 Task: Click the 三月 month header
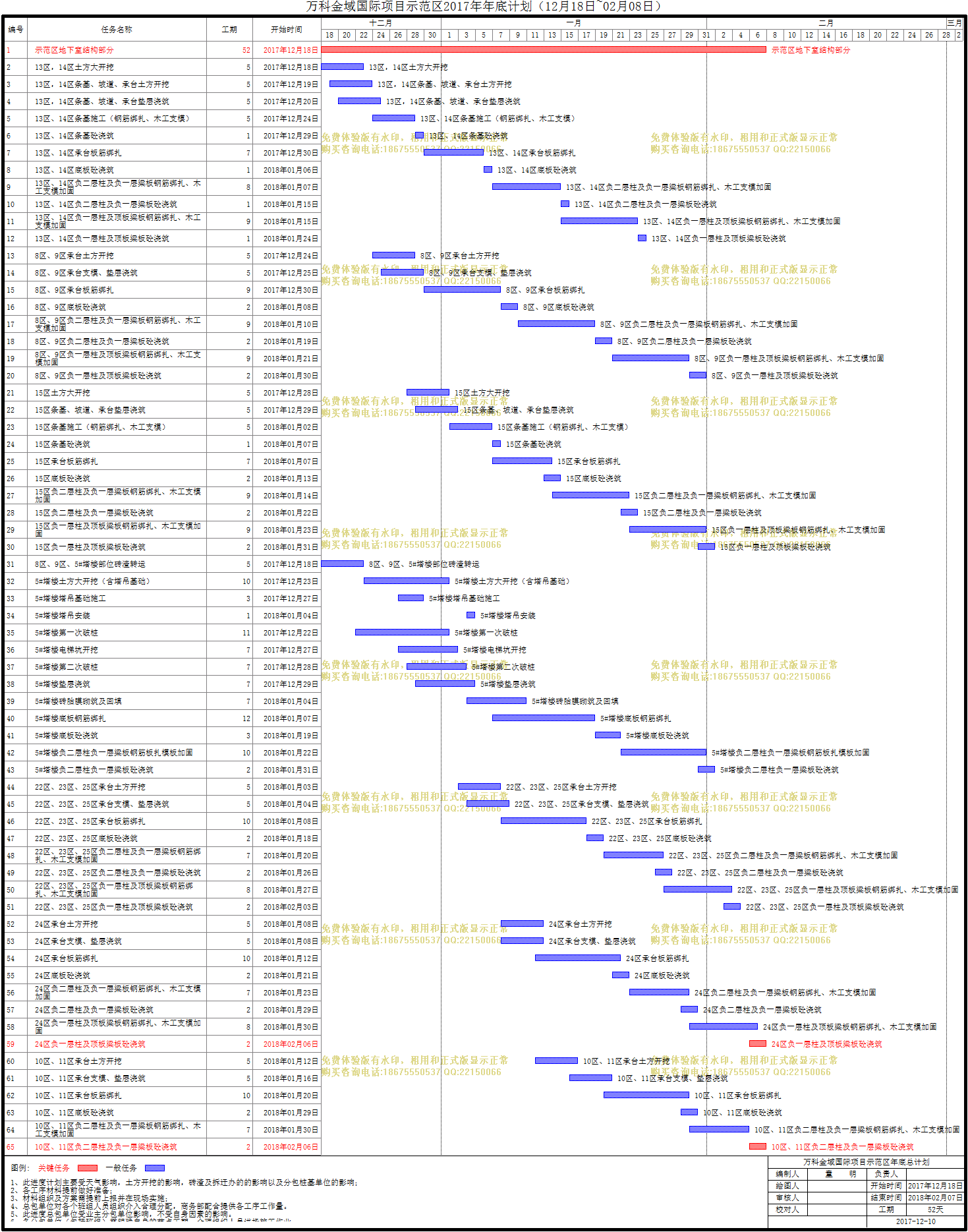coord(955,23)
